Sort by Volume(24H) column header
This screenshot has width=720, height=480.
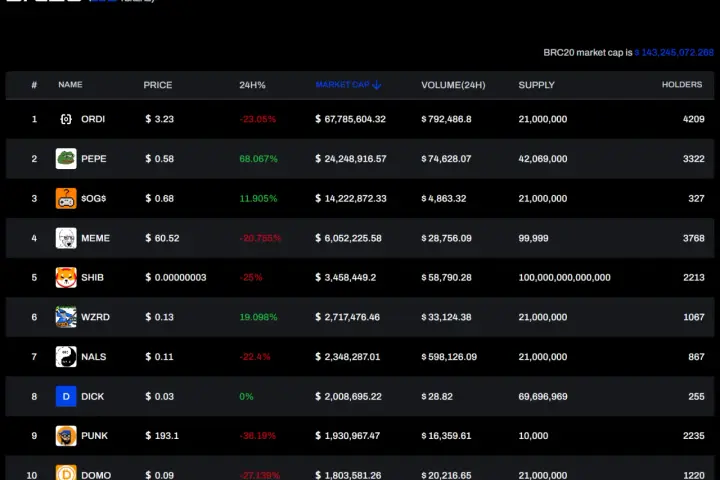(453, 85)
